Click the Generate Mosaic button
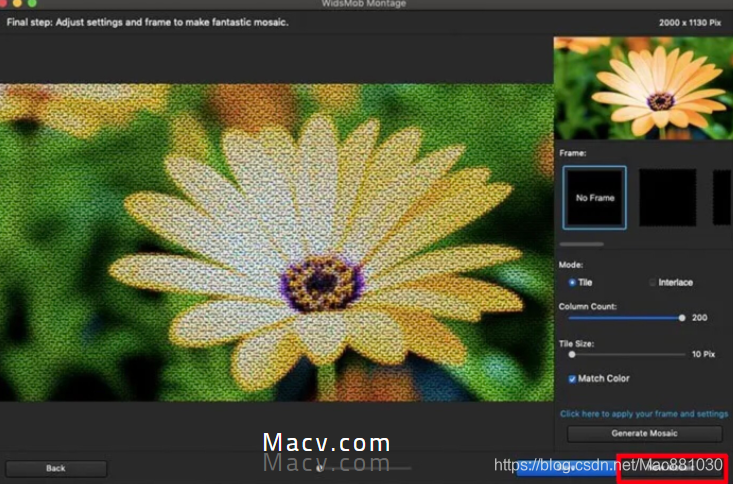733x484 pixels. point(644,433)
